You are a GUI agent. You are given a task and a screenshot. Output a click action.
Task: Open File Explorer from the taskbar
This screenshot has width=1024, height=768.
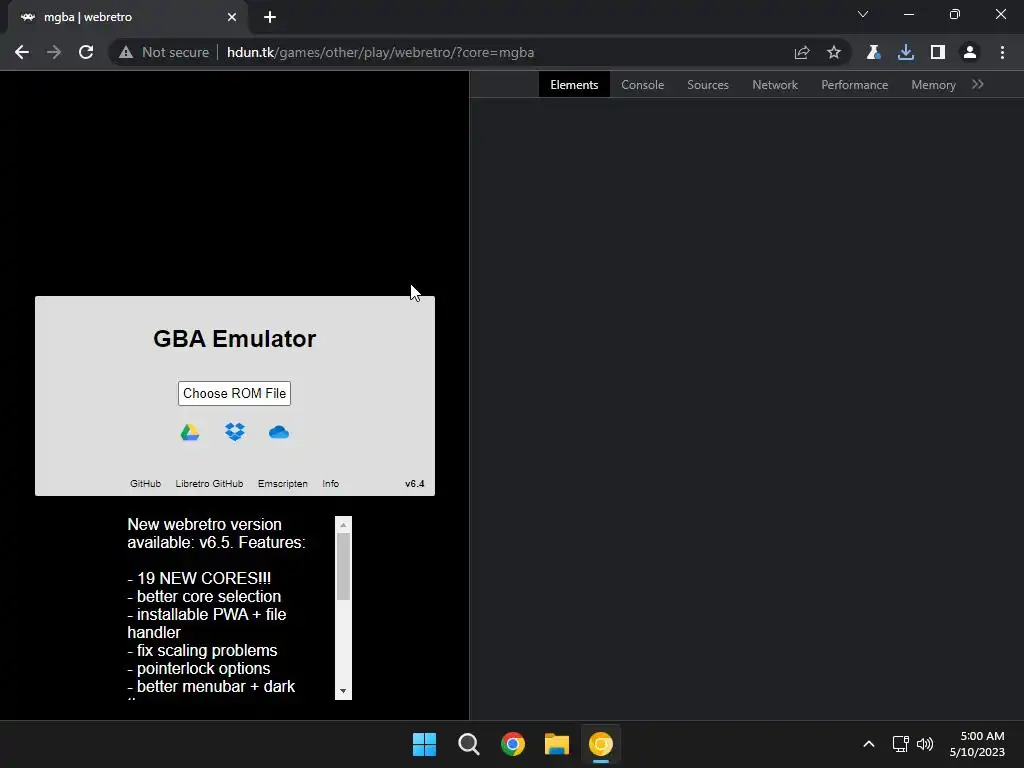tap(557, 744)
